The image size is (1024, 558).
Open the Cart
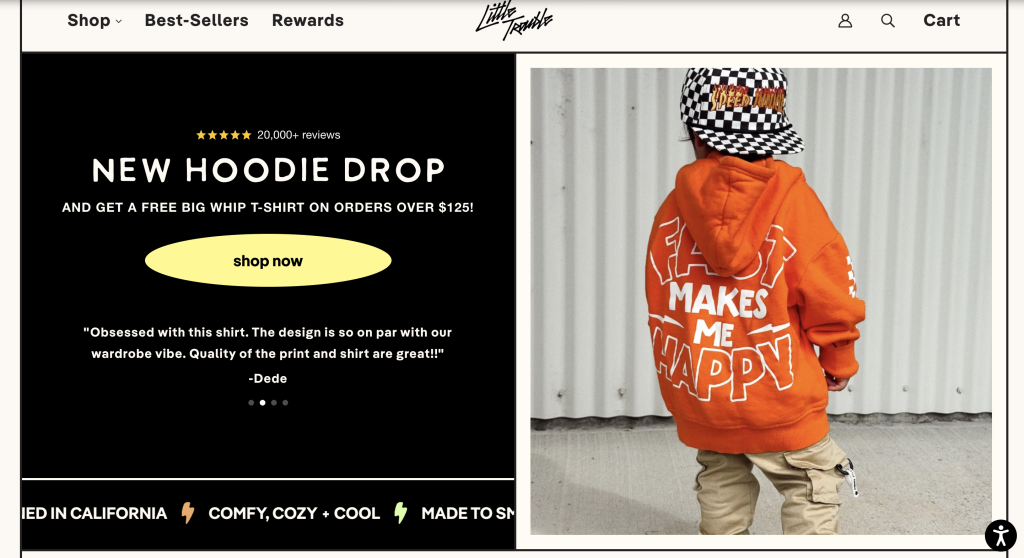tap(941, 21)
